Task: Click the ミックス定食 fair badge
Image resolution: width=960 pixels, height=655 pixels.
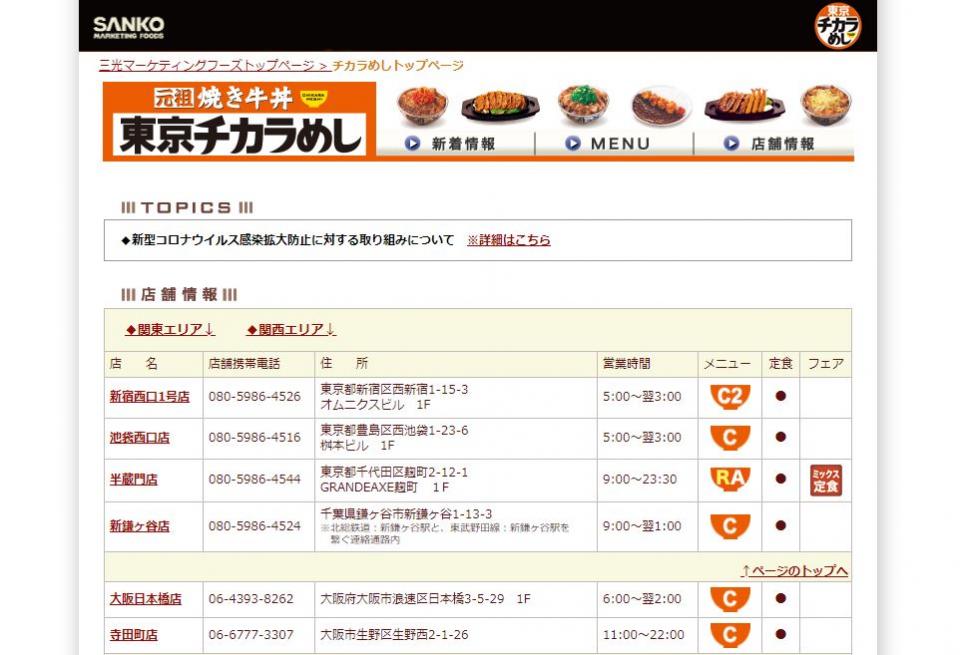Action: [x=825, y=480]
